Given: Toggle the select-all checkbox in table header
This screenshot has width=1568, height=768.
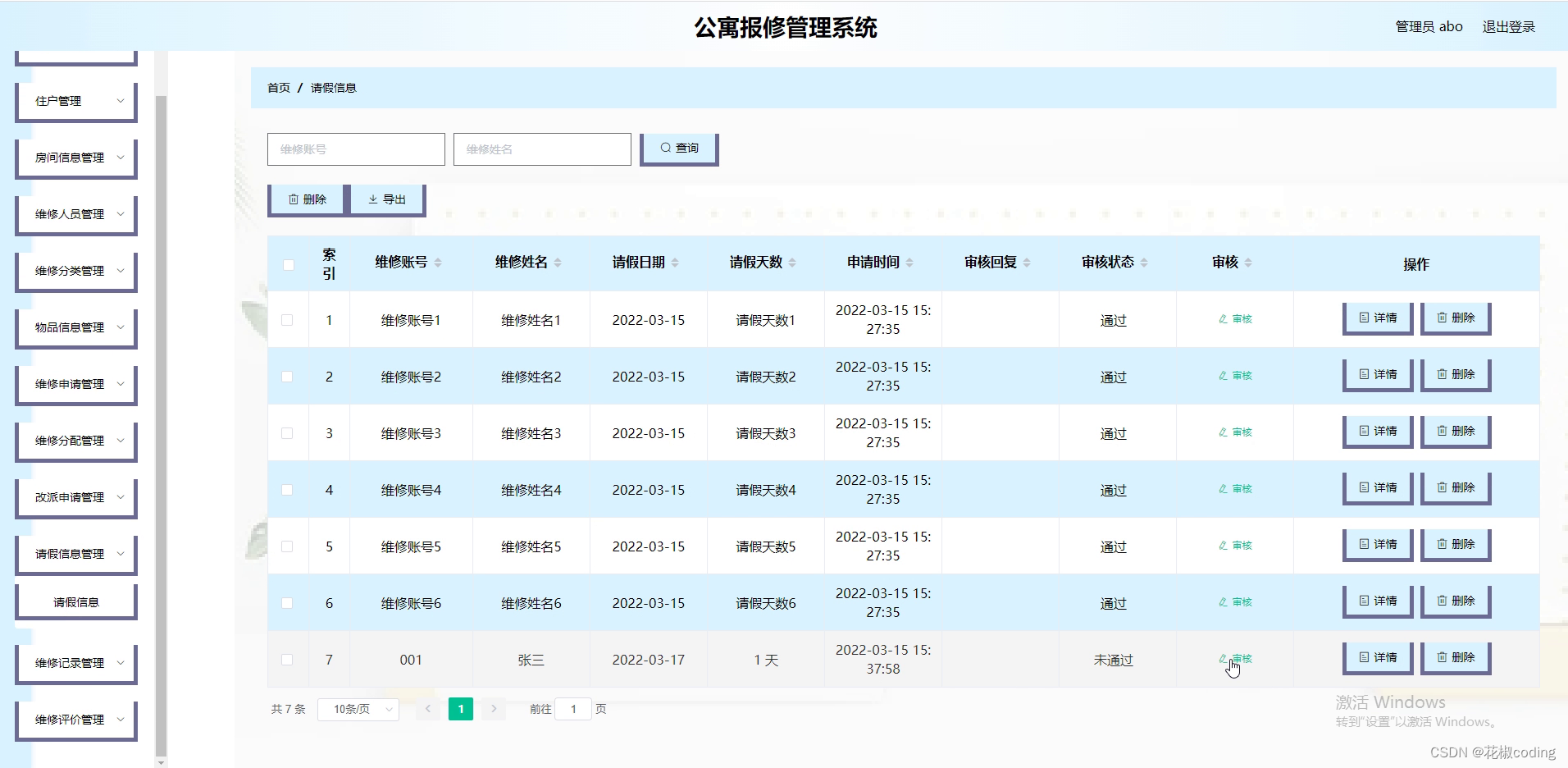Looking at the screenshot, I should click(x=288, y=264).
